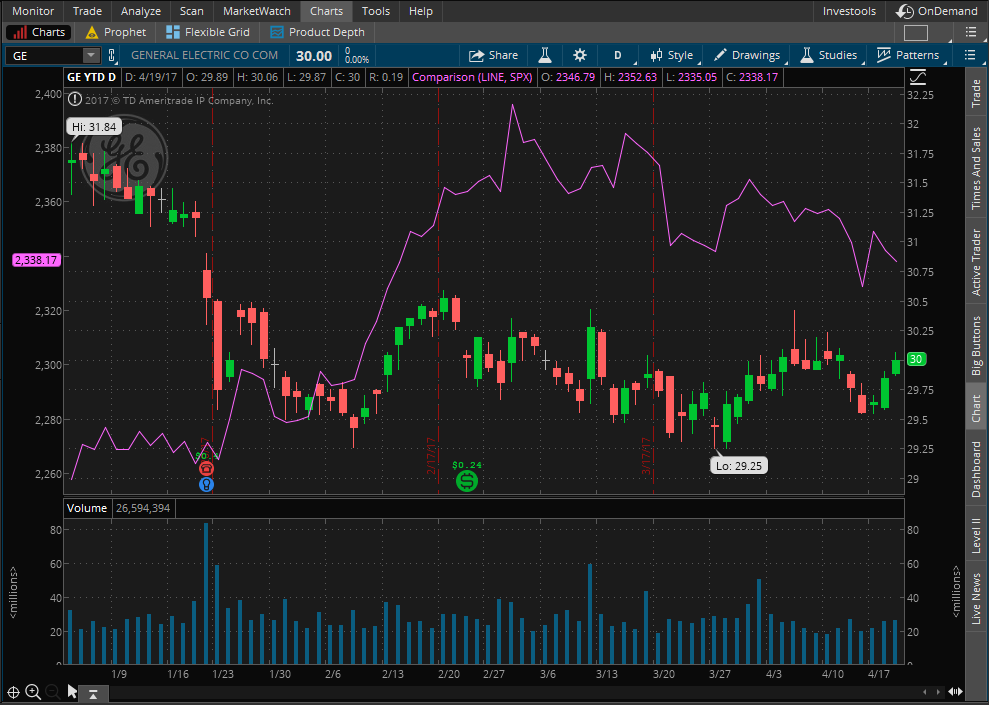Open the MarketWatch tab
989x705 pixels.
[x=257, y=11]
